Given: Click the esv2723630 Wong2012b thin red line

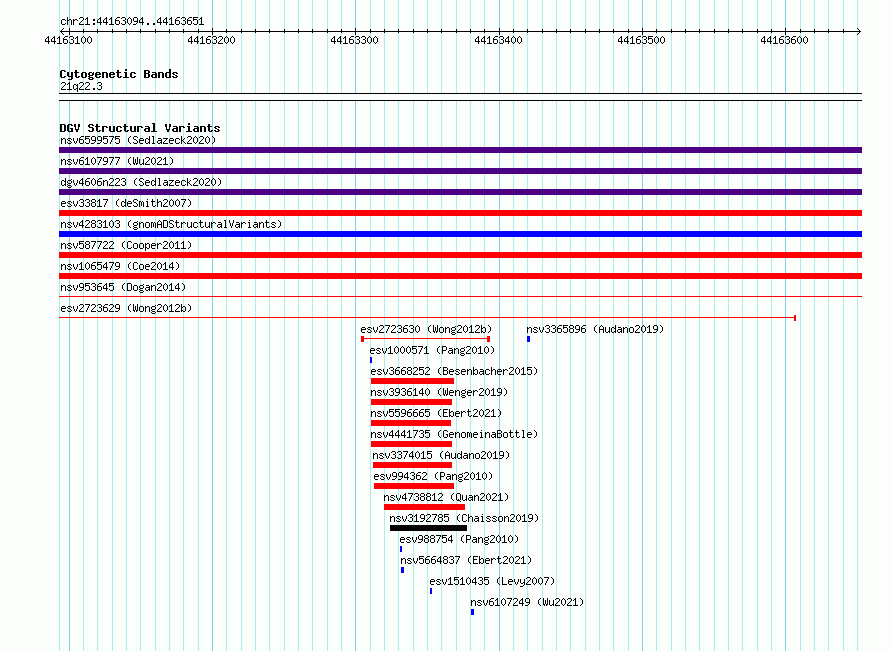Looking at the screenshot, I should coord(426,339).
